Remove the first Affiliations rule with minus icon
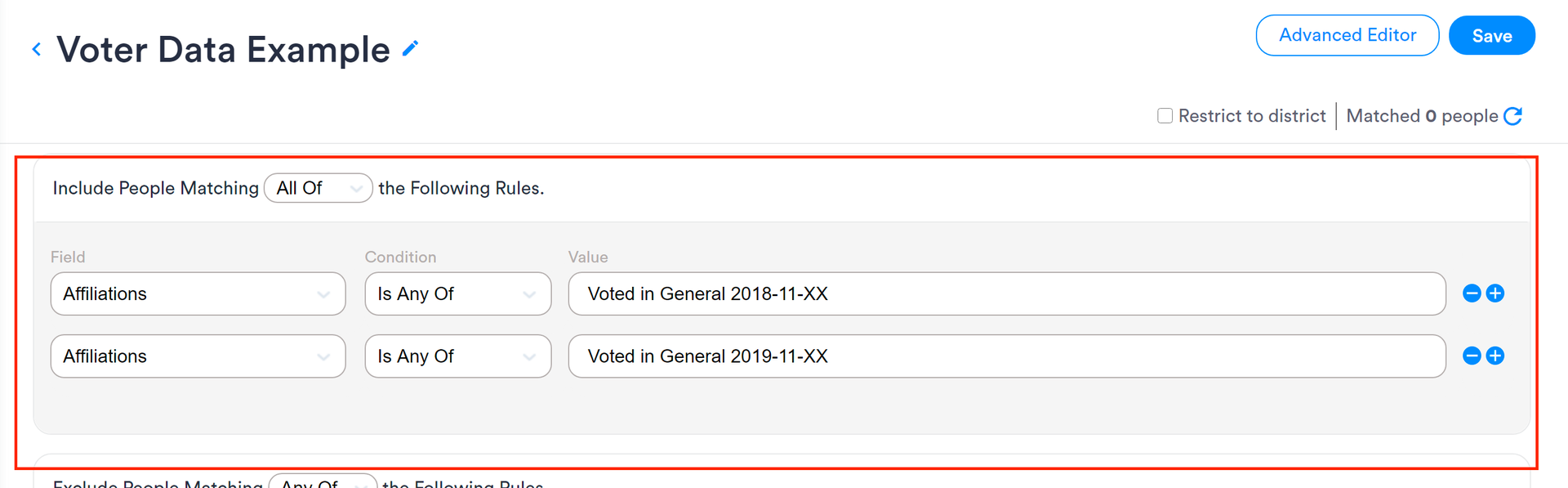The height and width of the screenshot is (488, 1568). (x=1472, y=293)
